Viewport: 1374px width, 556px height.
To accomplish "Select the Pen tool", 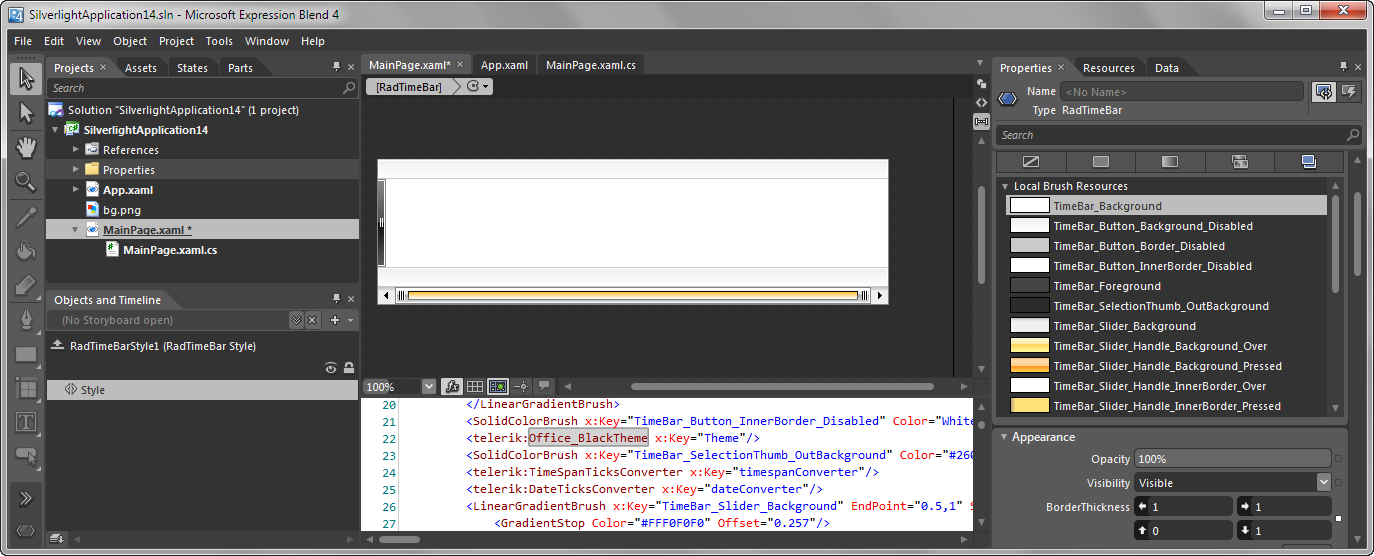I will click(x=26, y=320).
